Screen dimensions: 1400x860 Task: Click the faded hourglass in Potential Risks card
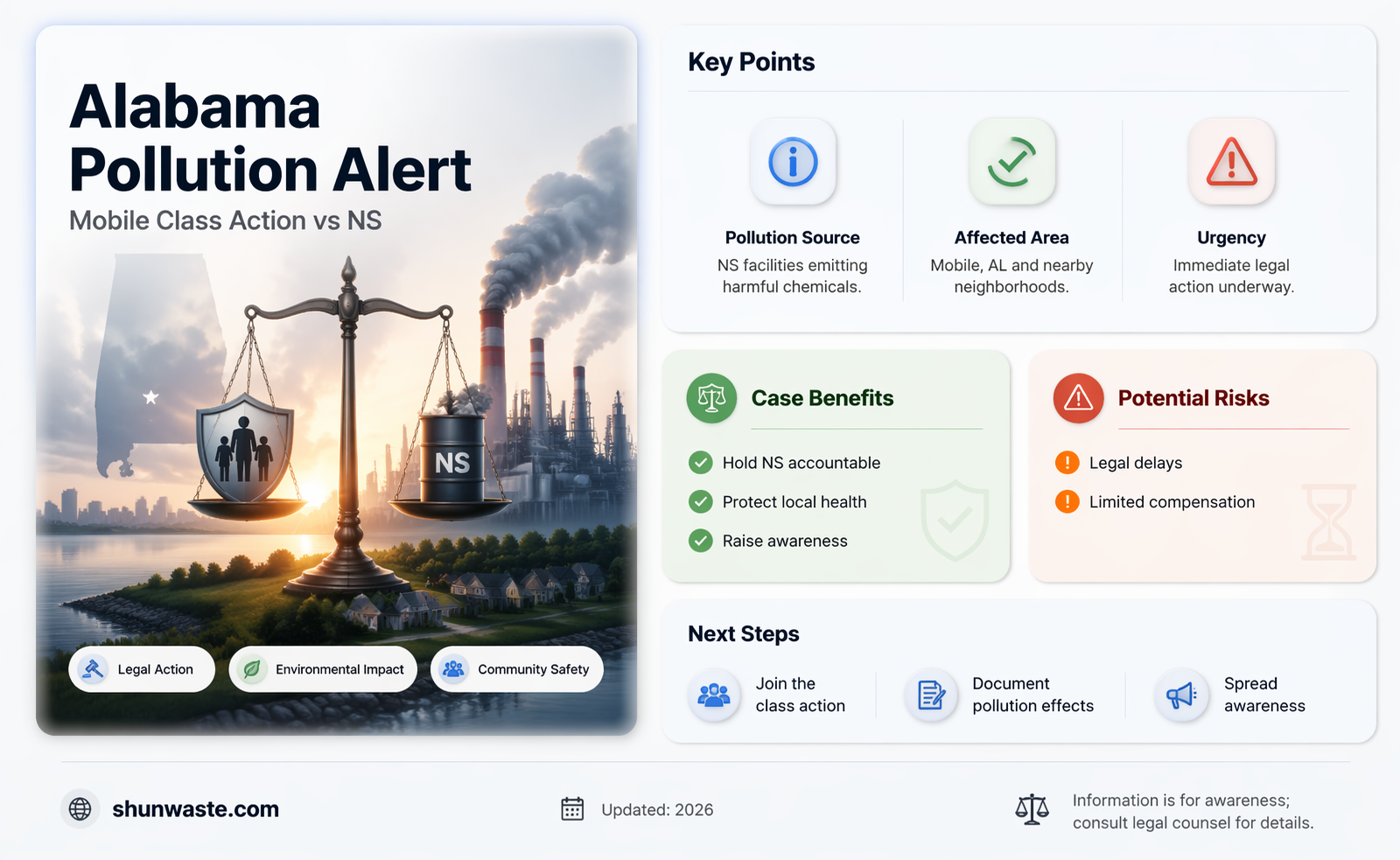[1329, 522]
